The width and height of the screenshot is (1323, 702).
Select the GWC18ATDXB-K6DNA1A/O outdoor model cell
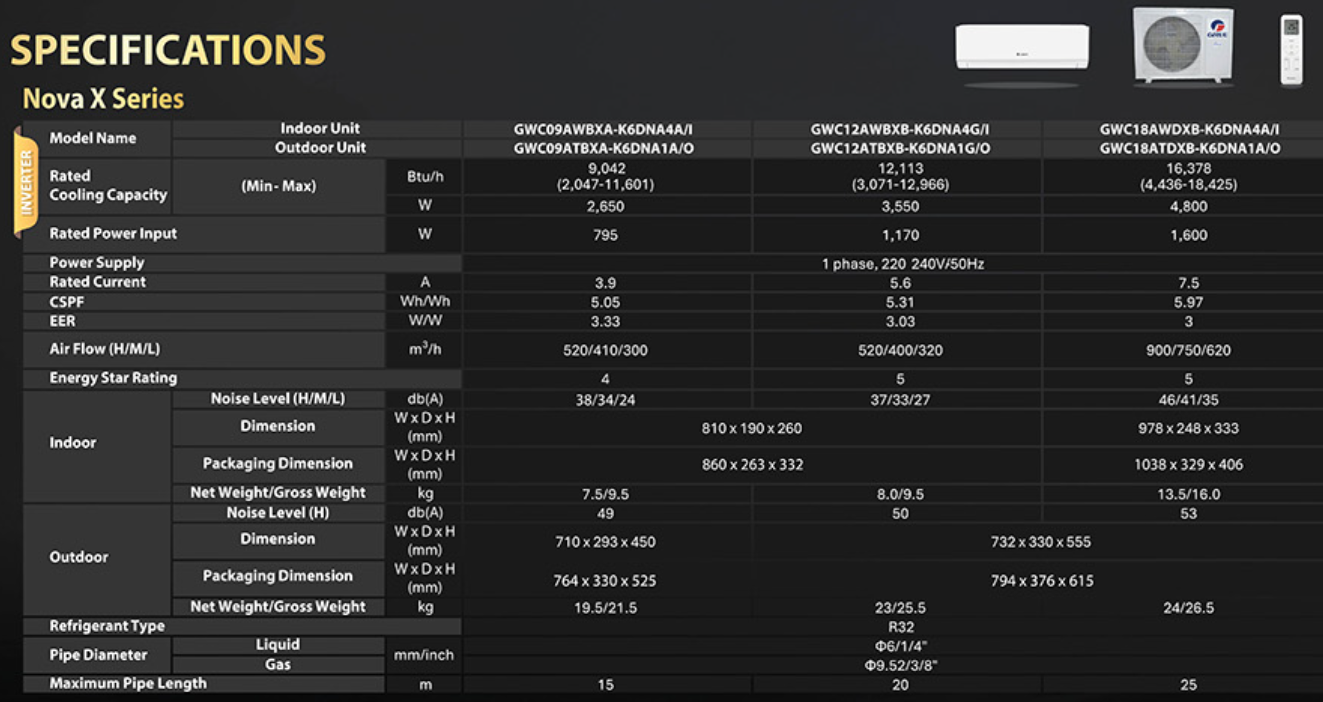[1189, 148]
